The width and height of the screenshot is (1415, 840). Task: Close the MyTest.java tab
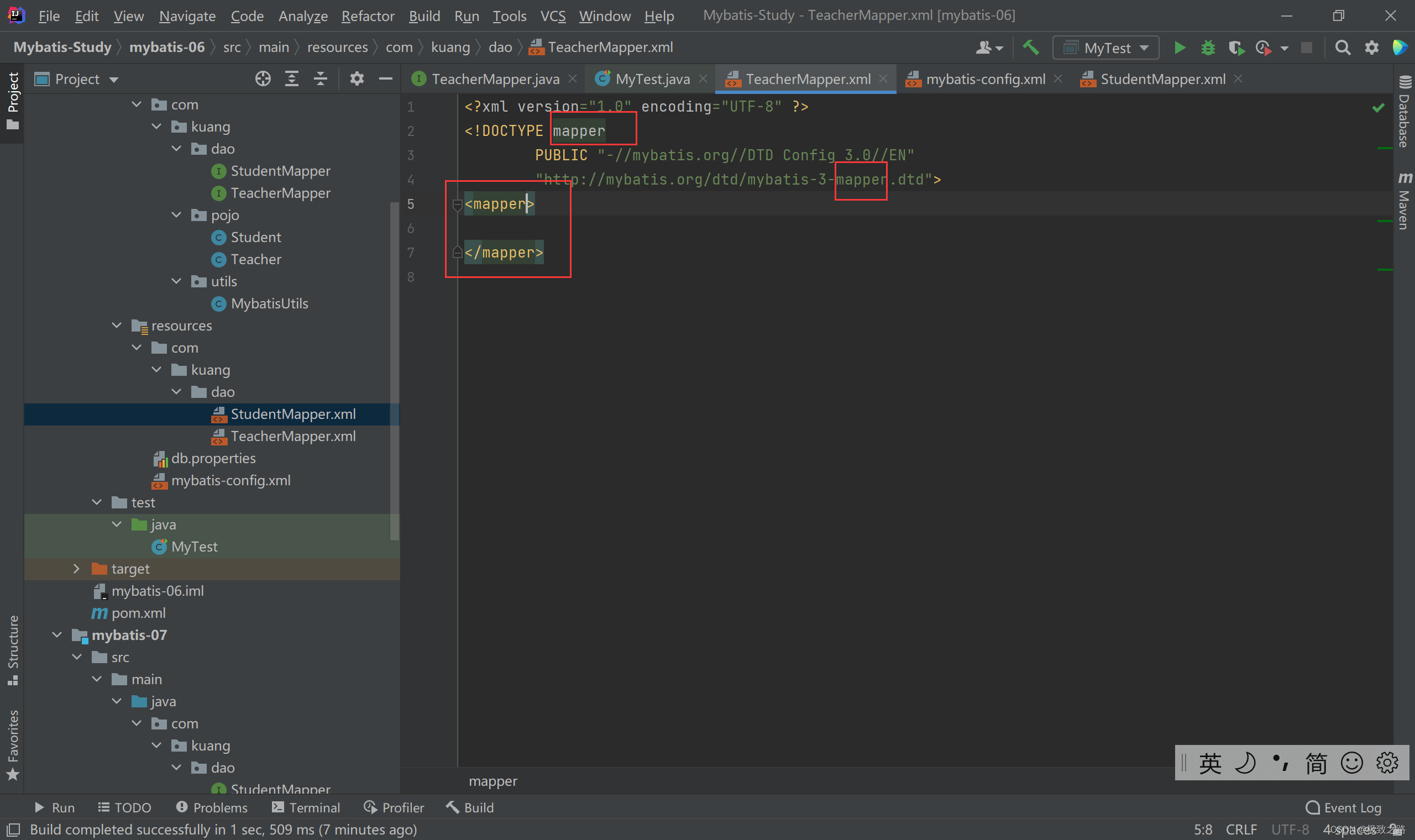tap(703, 78)
